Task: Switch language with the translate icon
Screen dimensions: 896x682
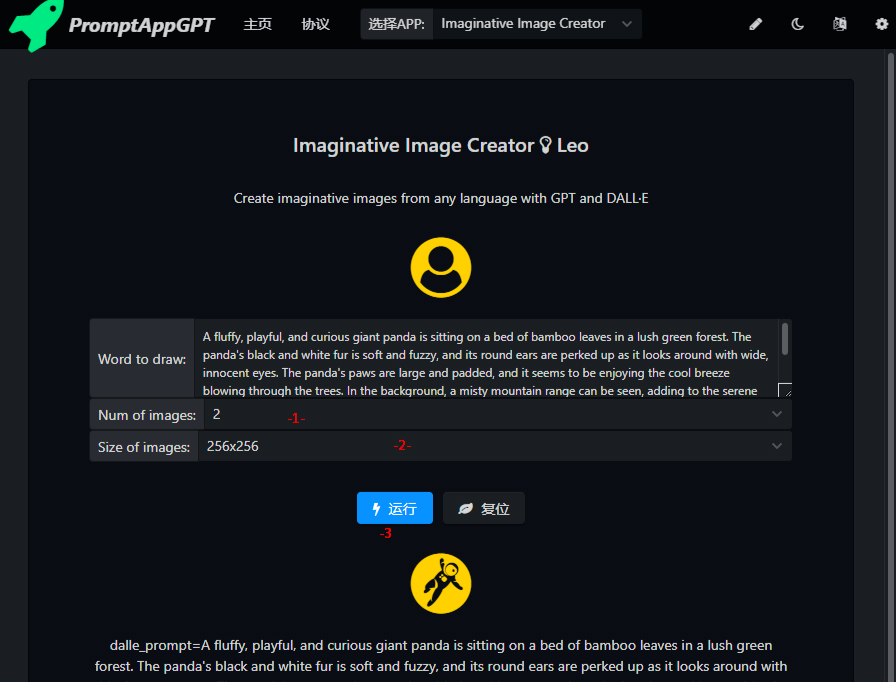Action: 839,24
